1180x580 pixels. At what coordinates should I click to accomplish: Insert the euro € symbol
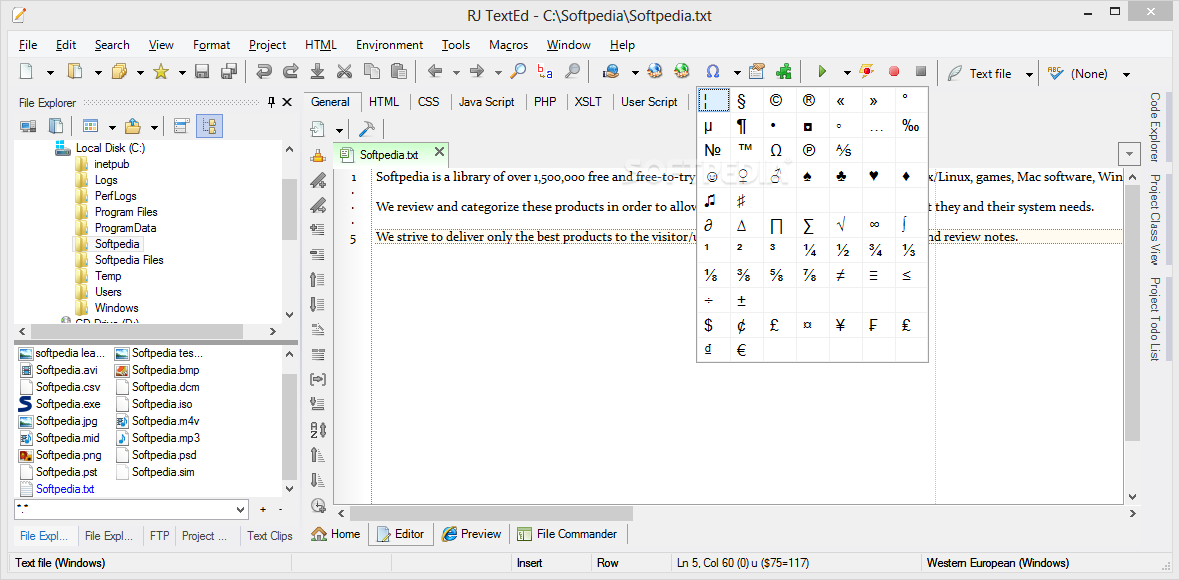[741, 349]
